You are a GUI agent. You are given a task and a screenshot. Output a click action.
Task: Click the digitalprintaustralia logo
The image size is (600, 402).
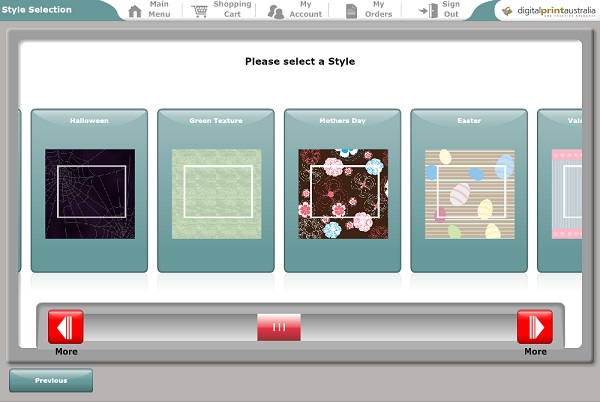(549, 11)
